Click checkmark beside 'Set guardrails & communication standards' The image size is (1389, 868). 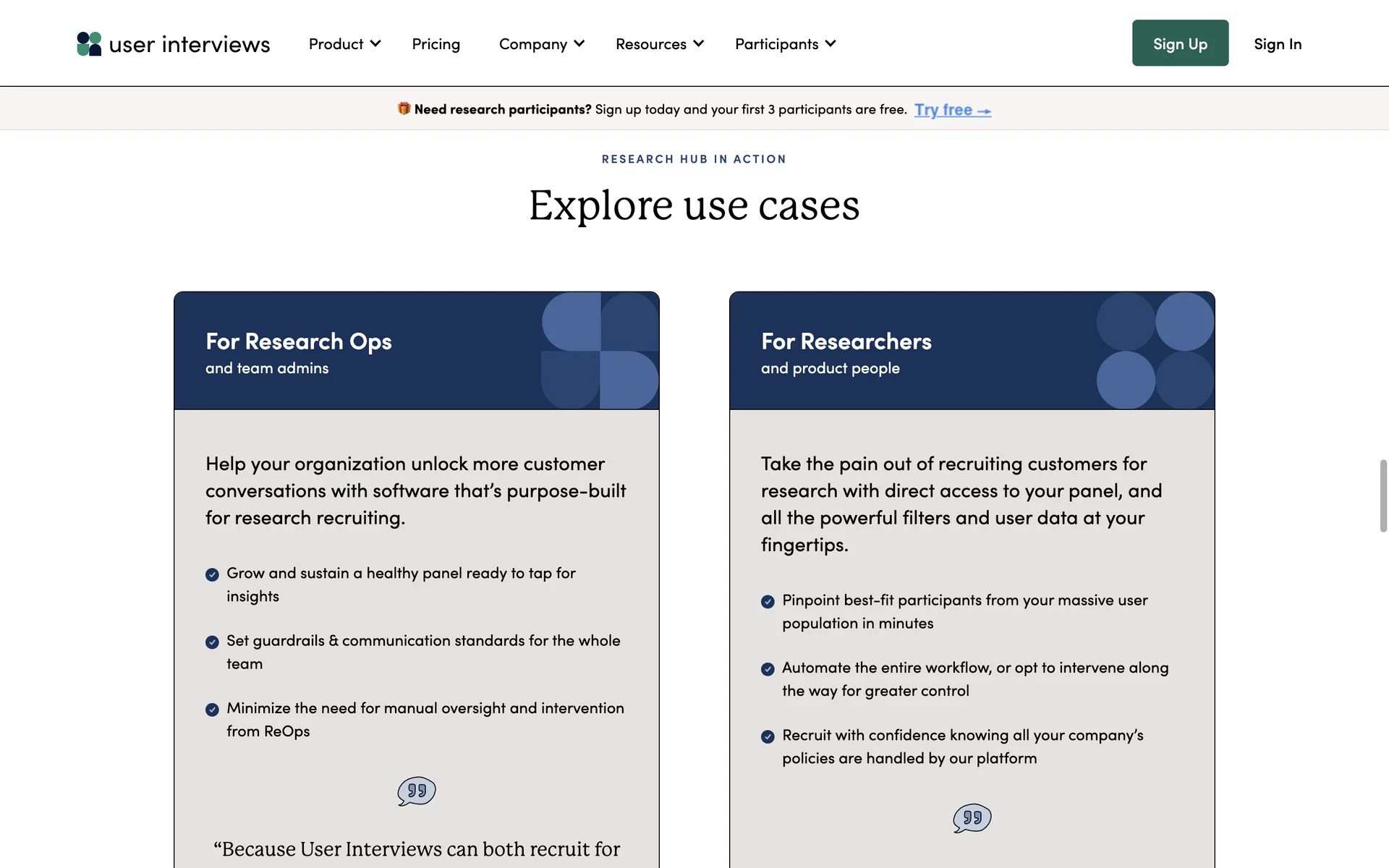click(212, 642)
